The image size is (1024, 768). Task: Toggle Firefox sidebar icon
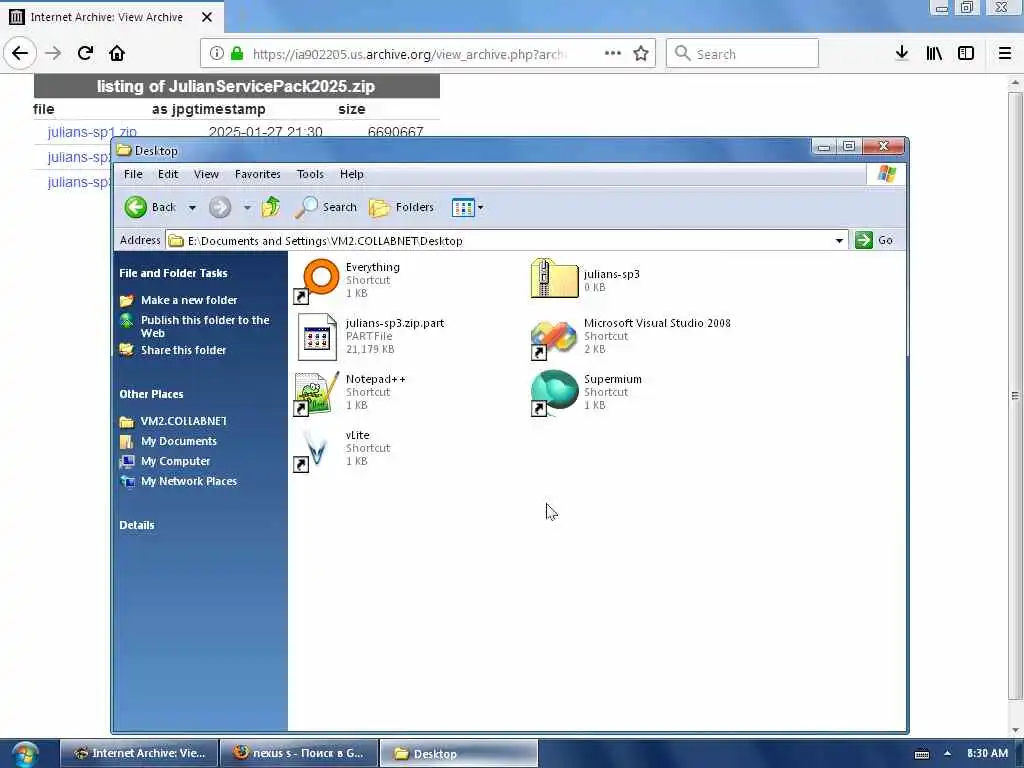click(966, 53)
